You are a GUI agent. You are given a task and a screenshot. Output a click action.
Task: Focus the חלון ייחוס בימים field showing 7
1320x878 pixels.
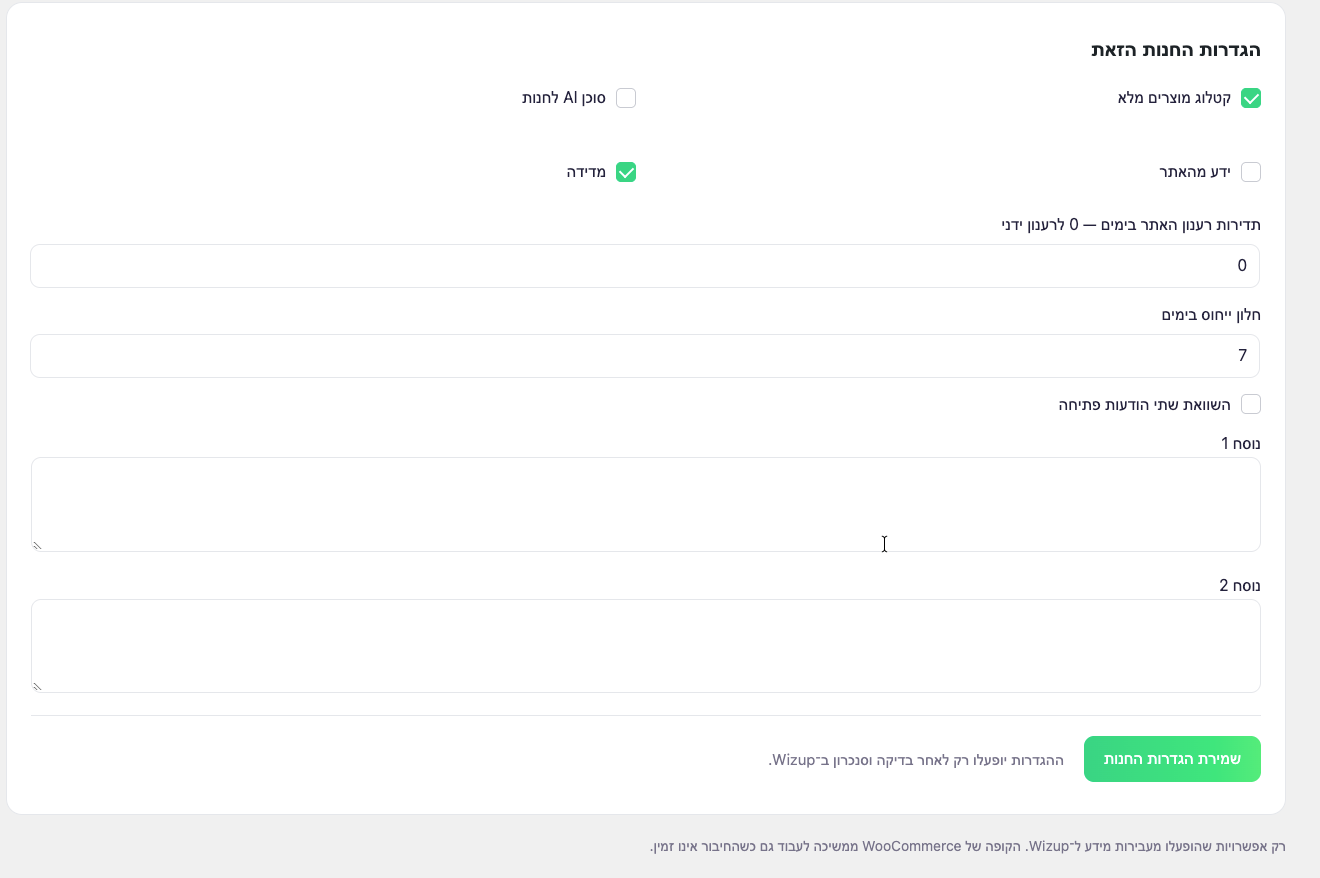645,356
